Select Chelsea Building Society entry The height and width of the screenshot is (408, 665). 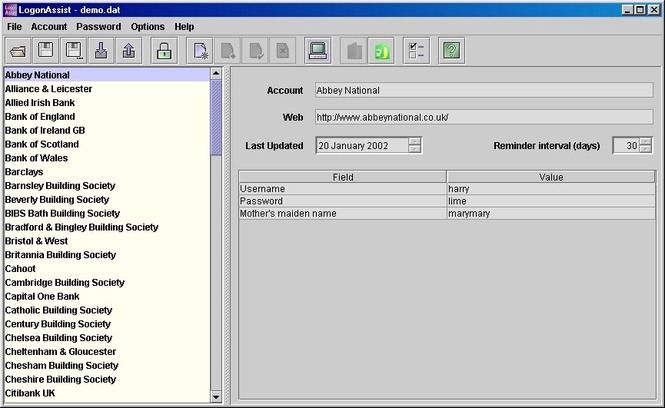tap(107, 338)
